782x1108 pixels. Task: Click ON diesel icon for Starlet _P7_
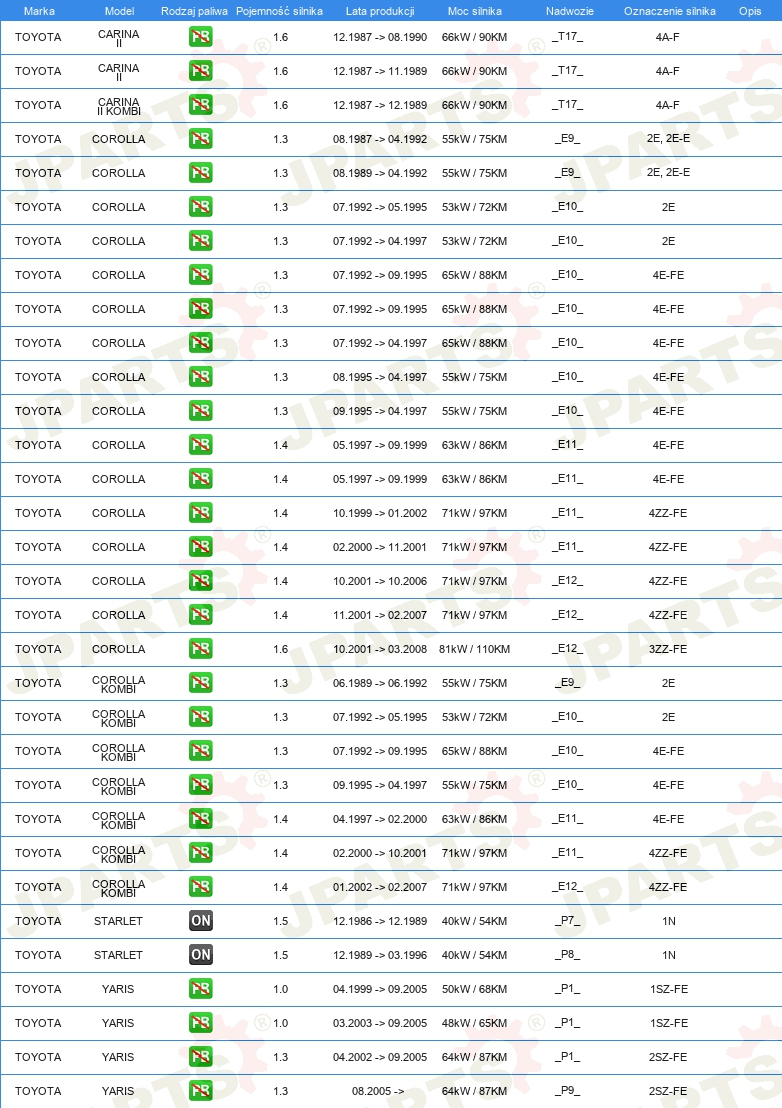coord(201,921)
